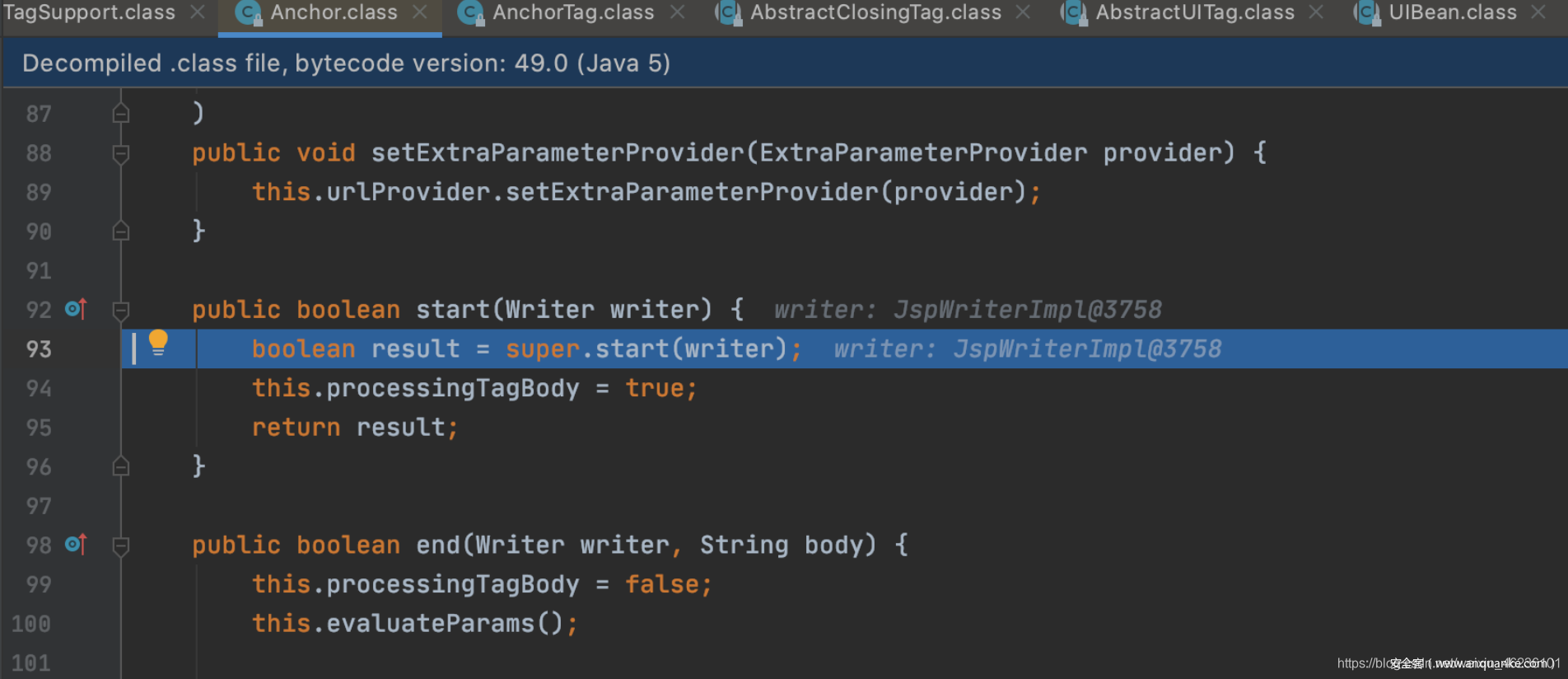Click the end method name on line 98

click(x=438, y=545)
